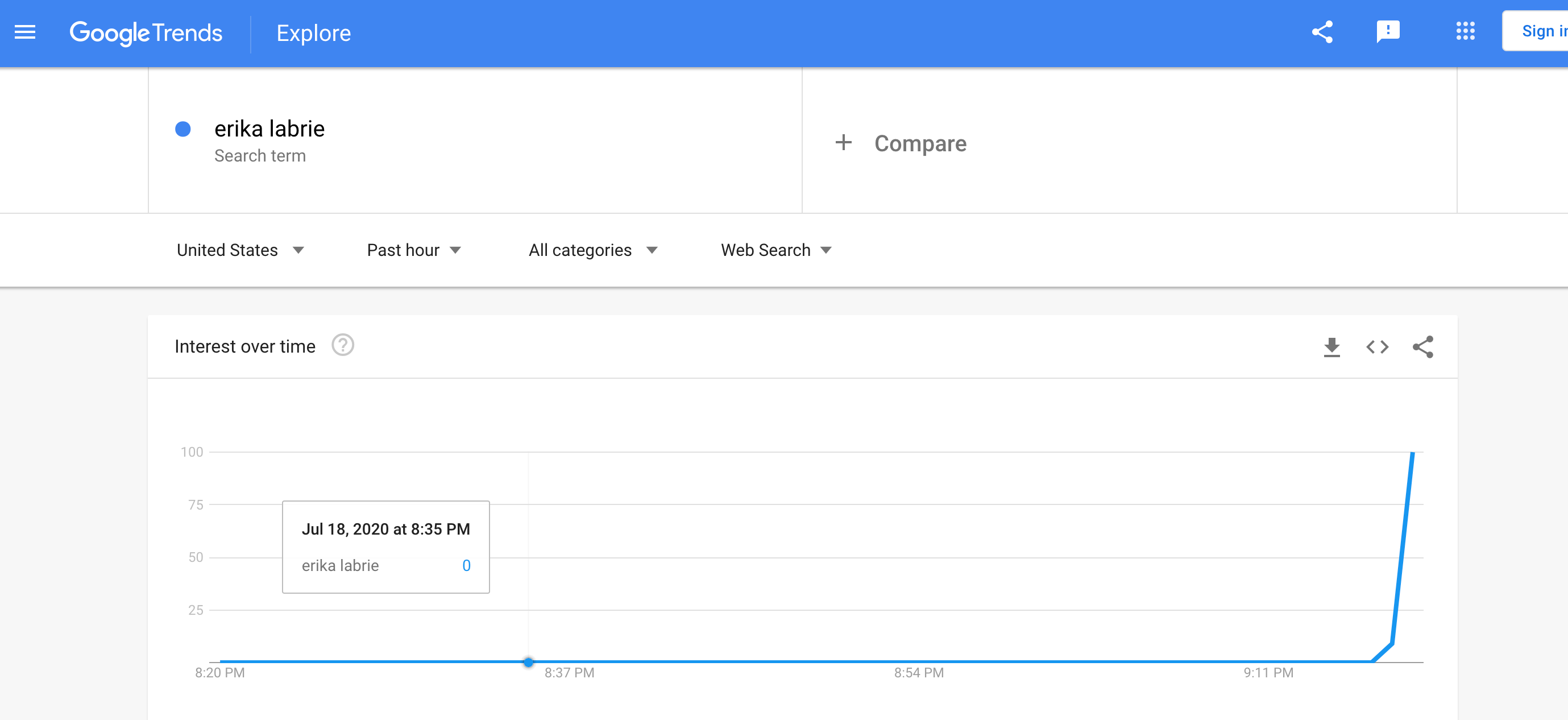The width and height of the screenshot is (1568, 720).
Task: Click the share icon in the top bar
Action: tap(1322, 32)
